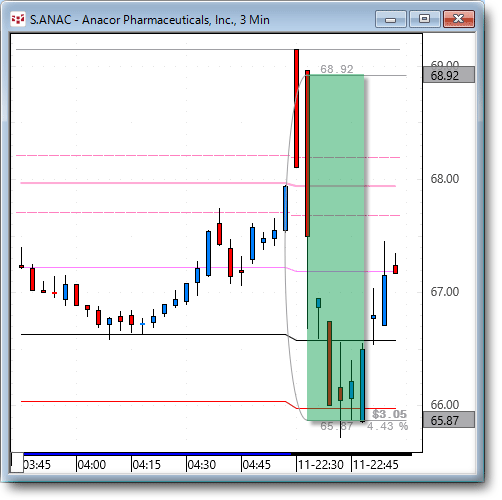Click the 04:15 time axis label
The height and width of the screenshot is (500, 502).
(x=147, y=465)
